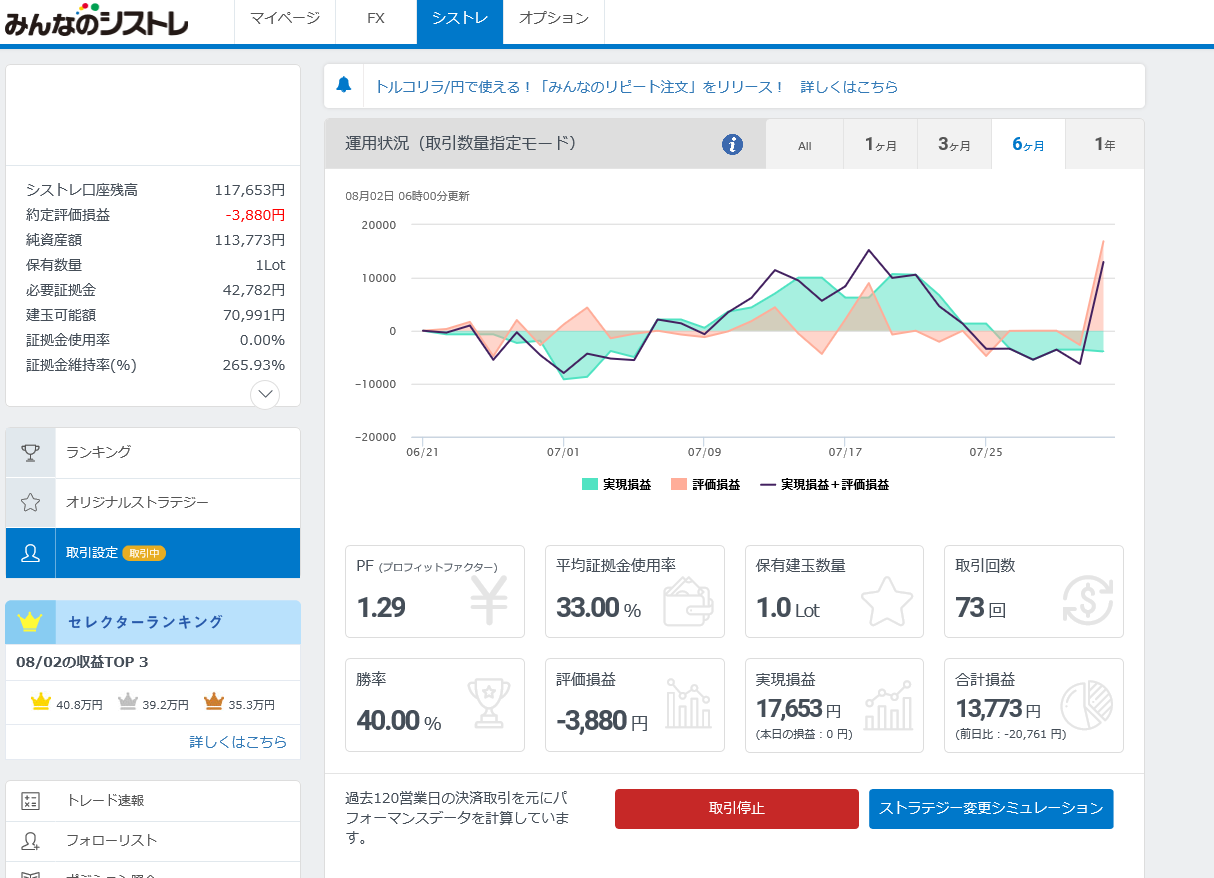The width and height of the screenshot is (1214, 878).
Task: Toggle 評価損益 series in the chart legend
Action: pos(706,484)
